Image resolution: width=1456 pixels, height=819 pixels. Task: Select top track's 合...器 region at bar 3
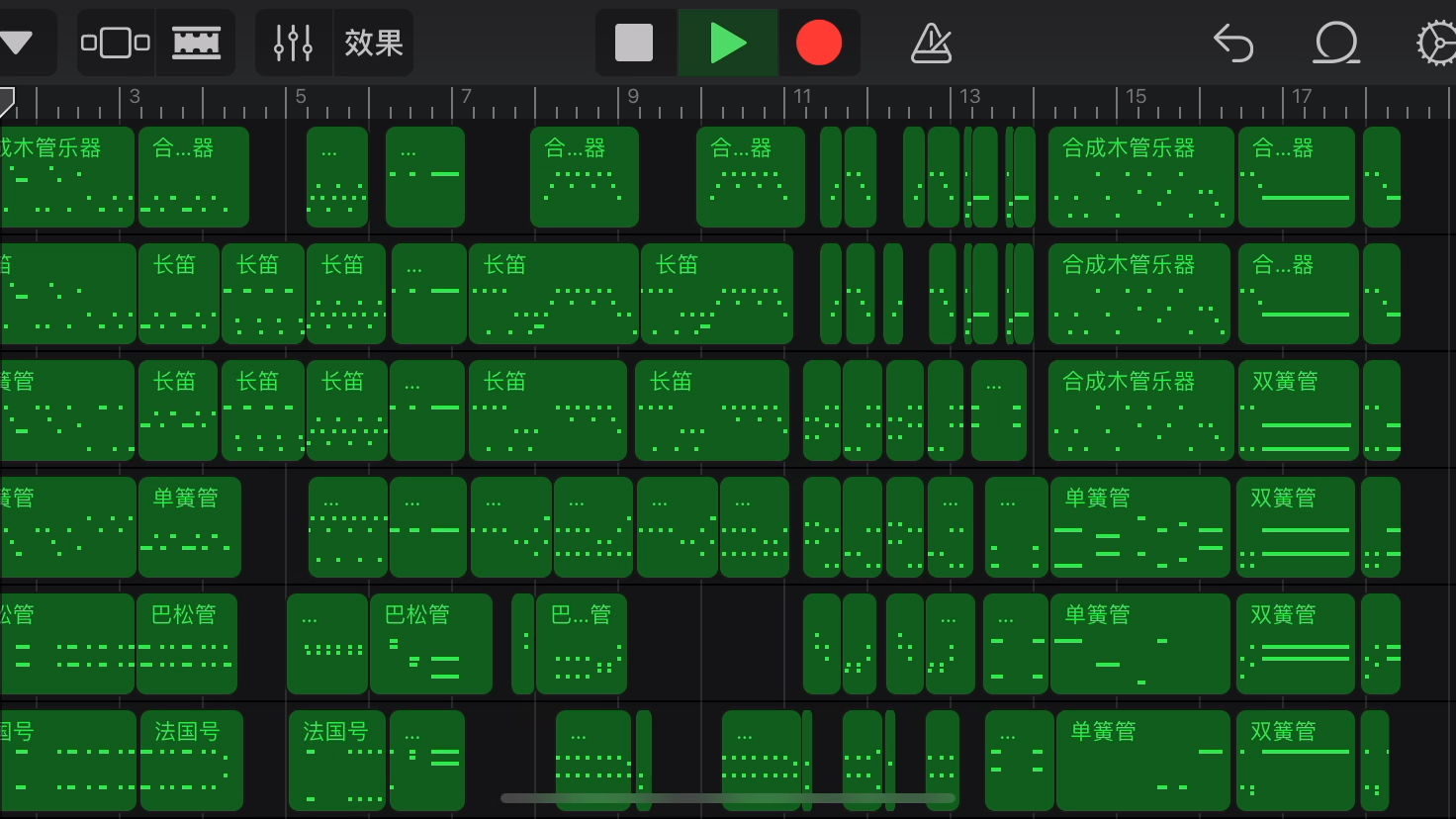pyautogui.click(x=194, y=177)
